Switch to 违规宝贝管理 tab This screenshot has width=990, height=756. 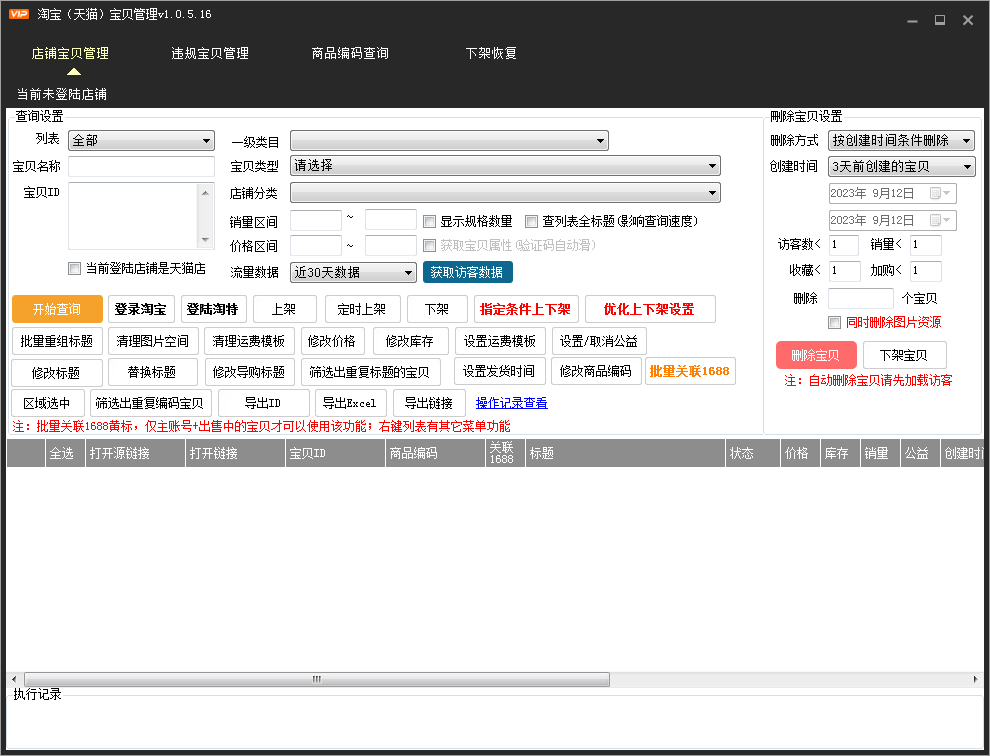point(210,54)
